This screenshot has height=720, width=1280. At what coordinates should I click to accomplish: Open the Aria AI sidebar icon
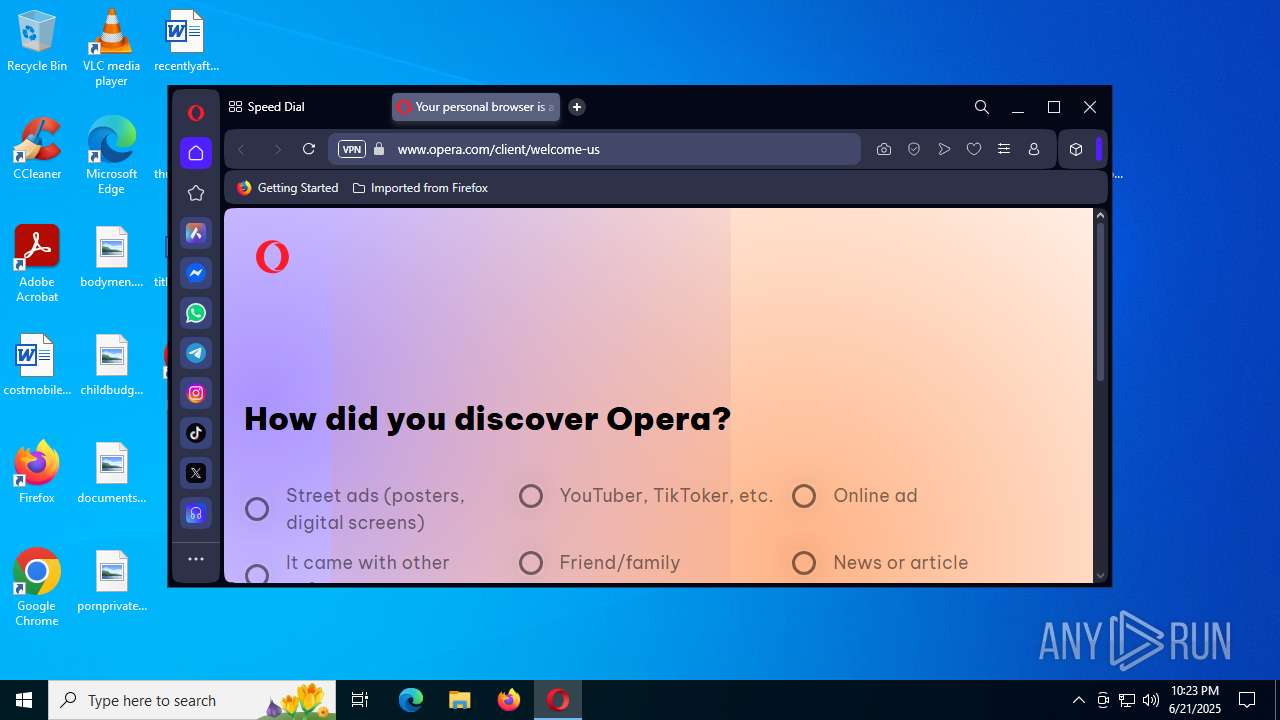click(196, 233)
